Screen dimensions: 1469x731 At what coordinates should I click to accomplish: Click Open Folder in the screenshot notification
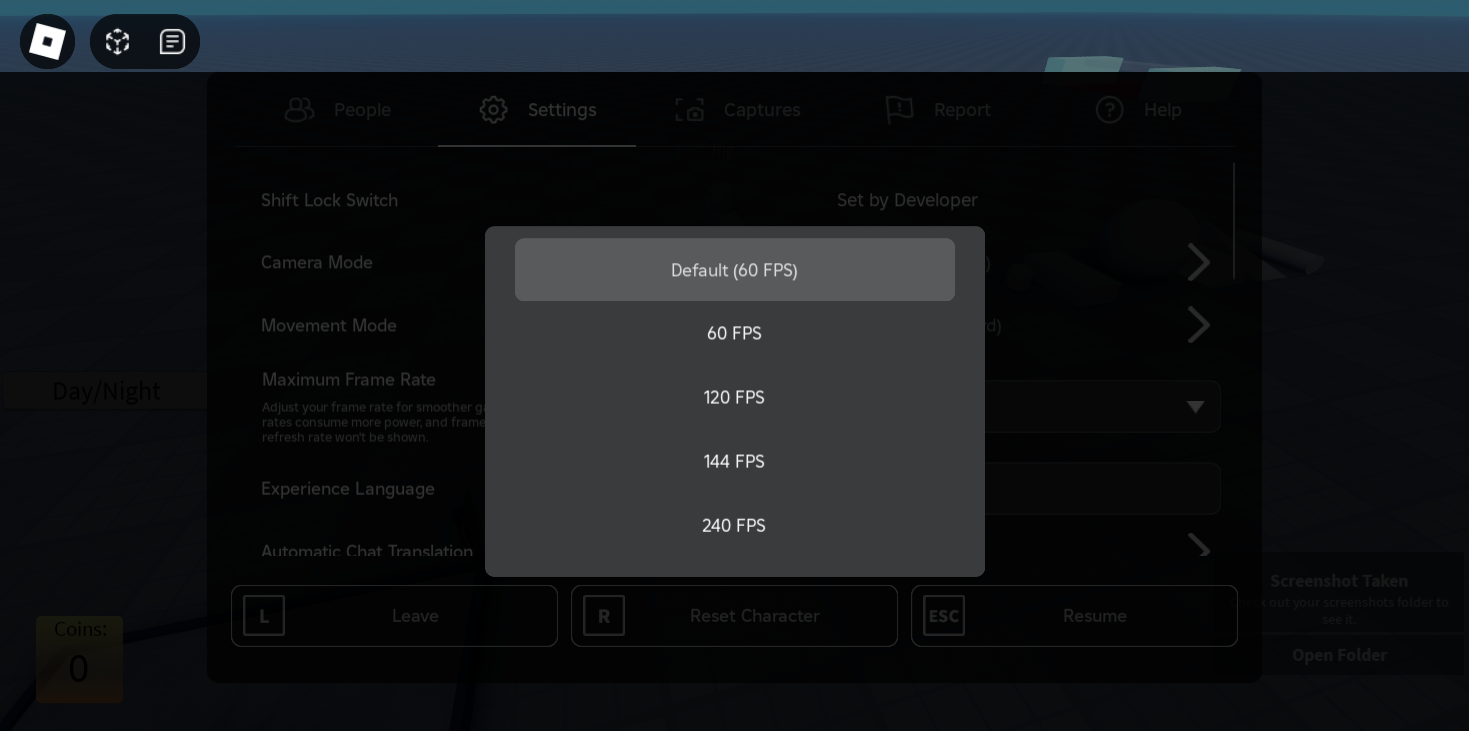(1339, 655)
